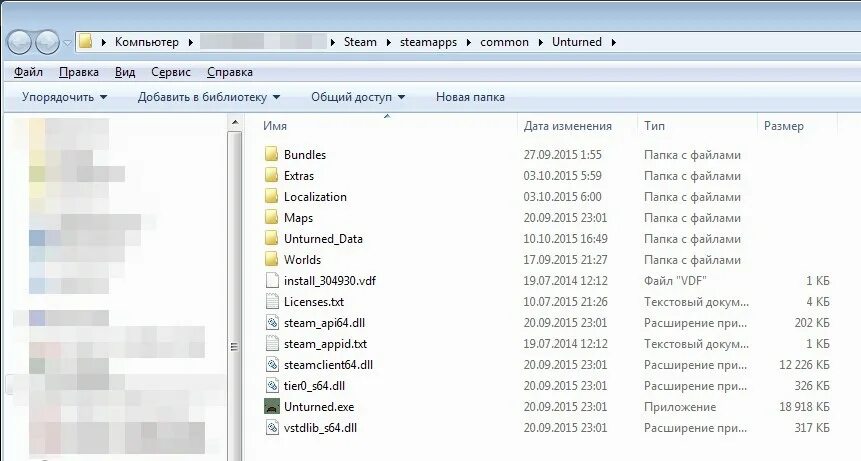Click common in the address bar
Screen dimensions: 861x461
[x=504, y=42]
